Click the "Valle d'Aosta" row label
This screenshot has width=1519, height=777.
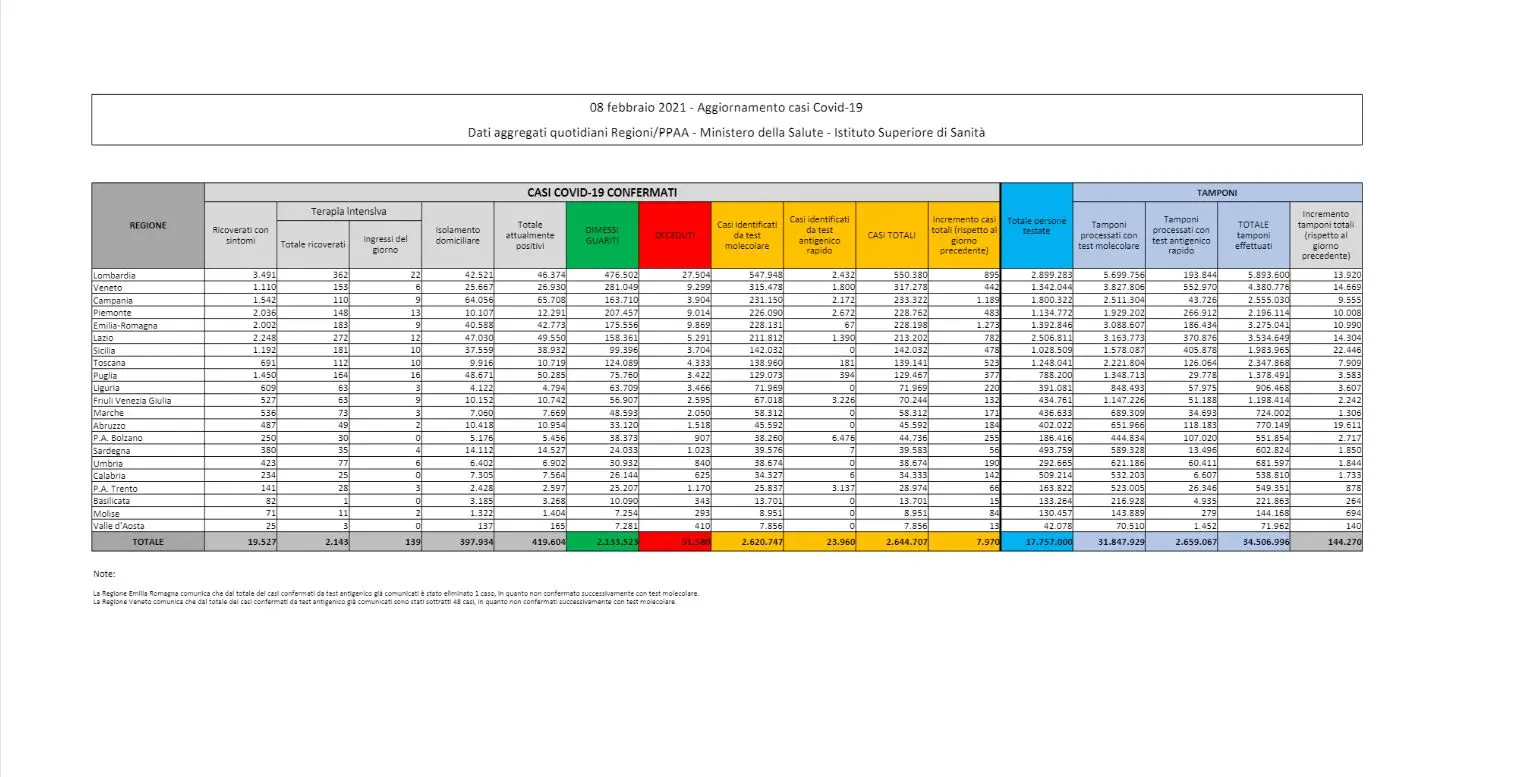[x=148, y=527]
